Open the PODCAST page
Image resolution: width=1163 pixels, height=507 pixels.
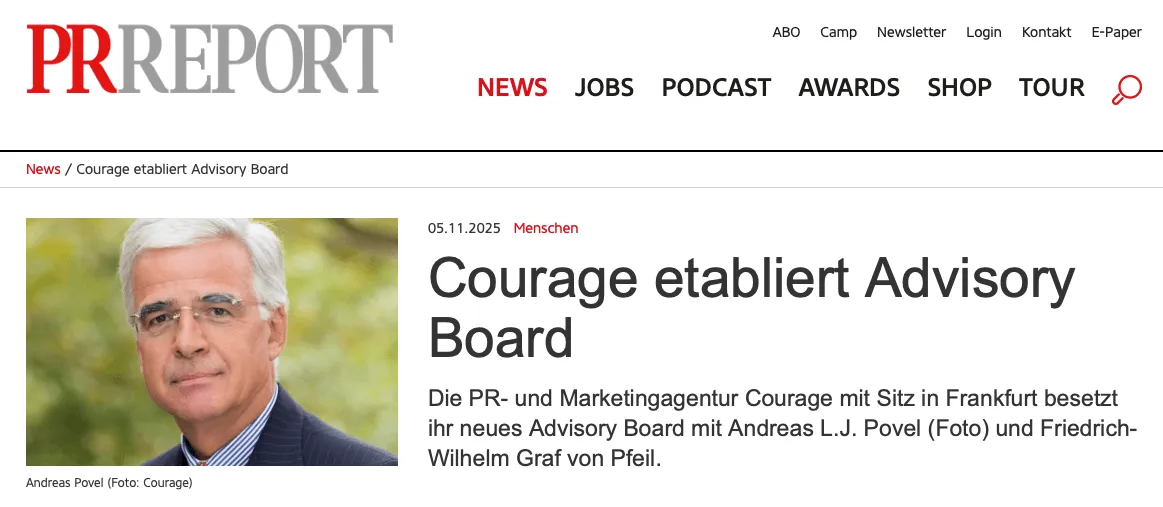tap(716, 88)
